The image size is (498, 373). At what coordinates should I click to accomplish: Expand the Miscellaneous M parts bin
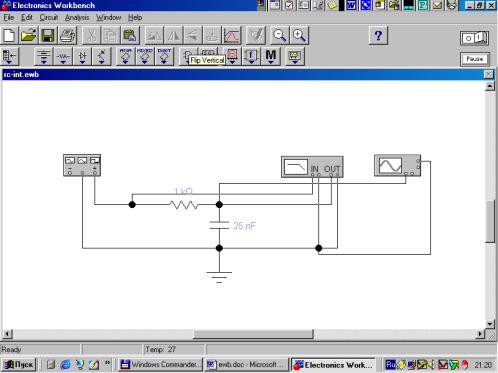271,56
